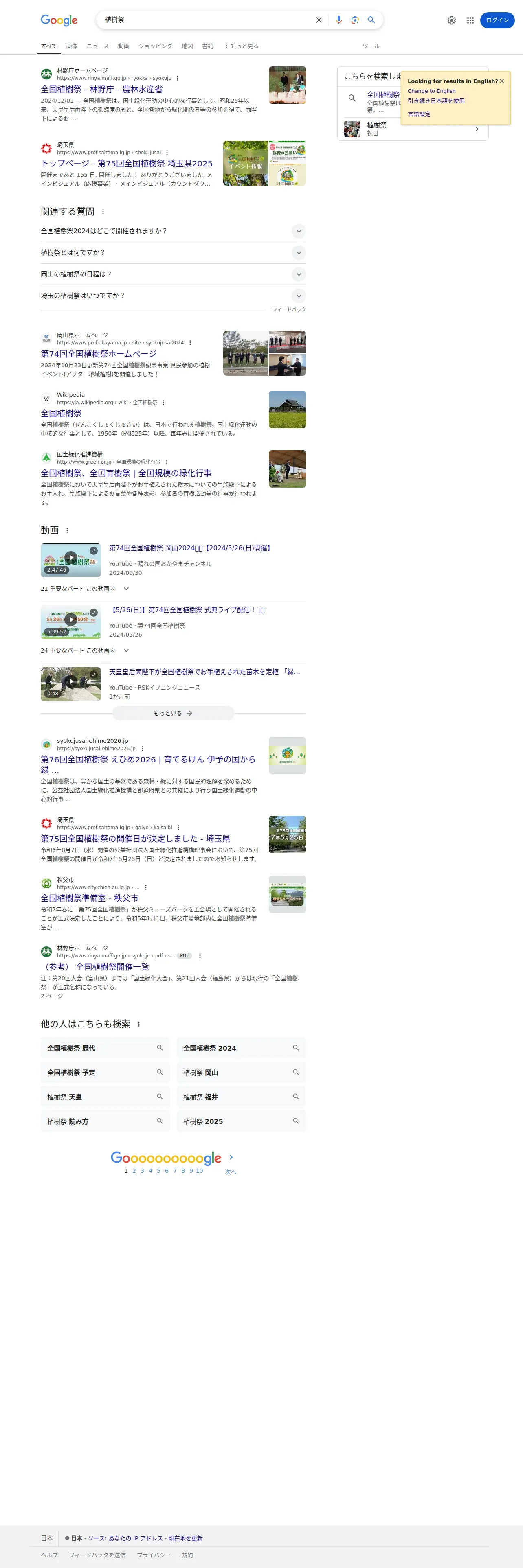The image size is (523, 1568).
Task: Click 引き続き日本語を使用 link
Action: 436,101
